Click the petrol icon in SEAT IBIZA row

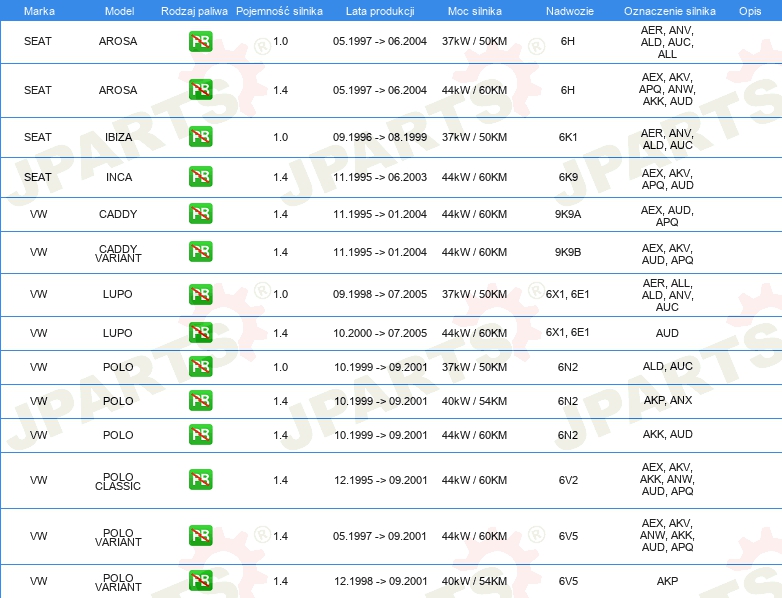[200, 137]
